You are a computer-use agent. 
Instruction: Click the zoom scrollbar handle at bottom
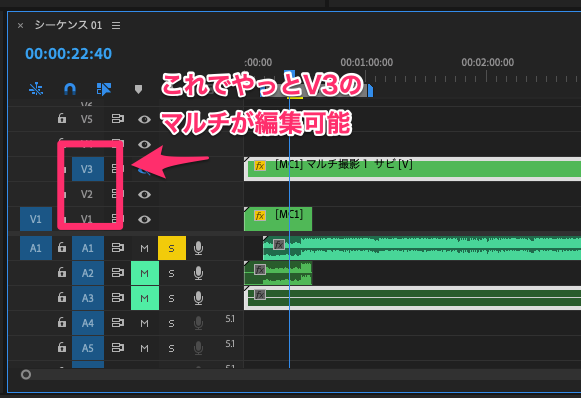[26, 374]
